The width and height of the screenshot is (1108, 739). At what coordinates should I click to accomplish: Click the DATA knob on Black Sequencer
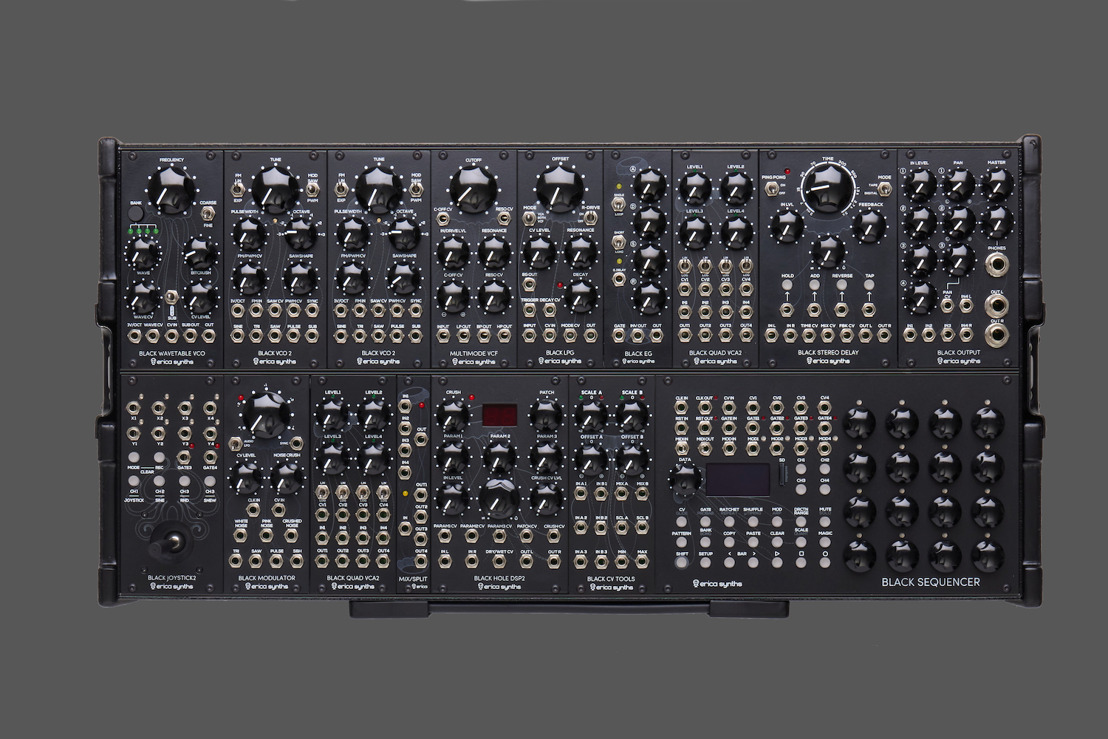click(x=685, y=480)
